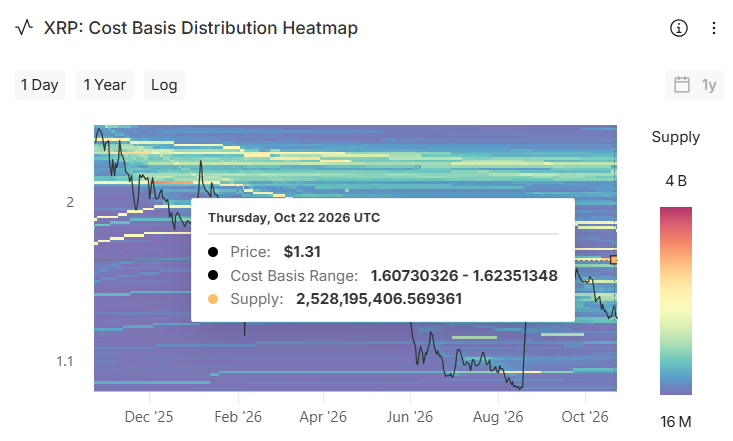Click the Aug '26 x-axis label
Image resolution: width=733 pixels, height=441 pixels.
(x=498, y=417)
